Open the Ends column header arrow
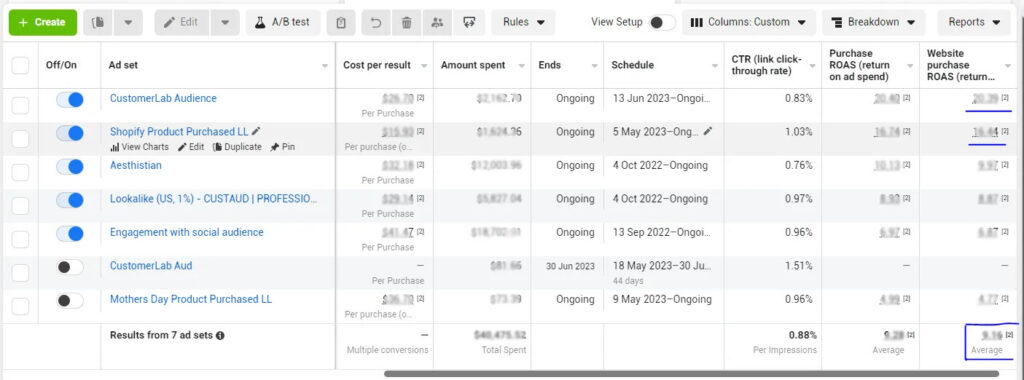1024x380 pixels. (594, 66)
